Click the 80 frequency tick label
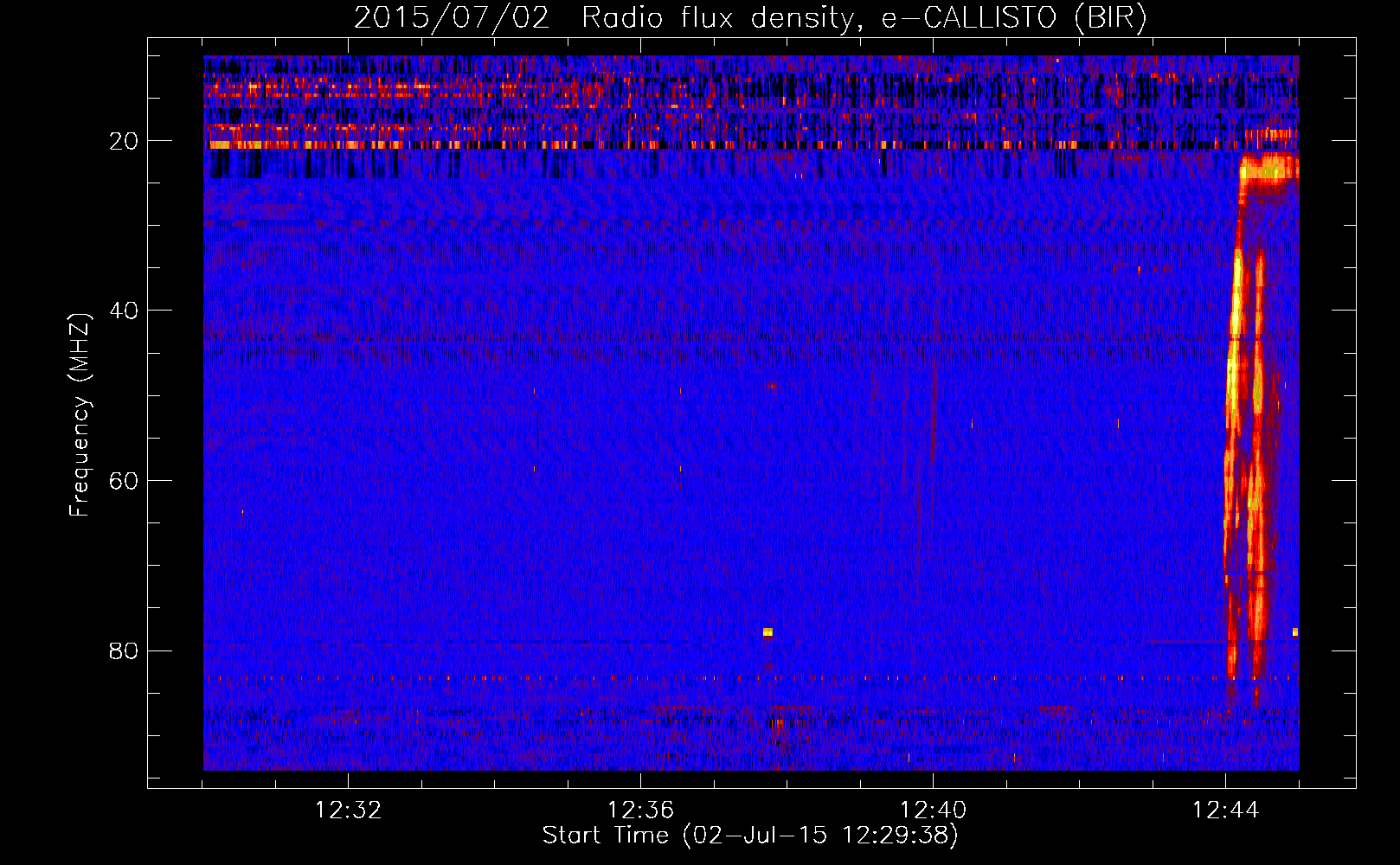The image size is (1400, 865). point(124,650)
